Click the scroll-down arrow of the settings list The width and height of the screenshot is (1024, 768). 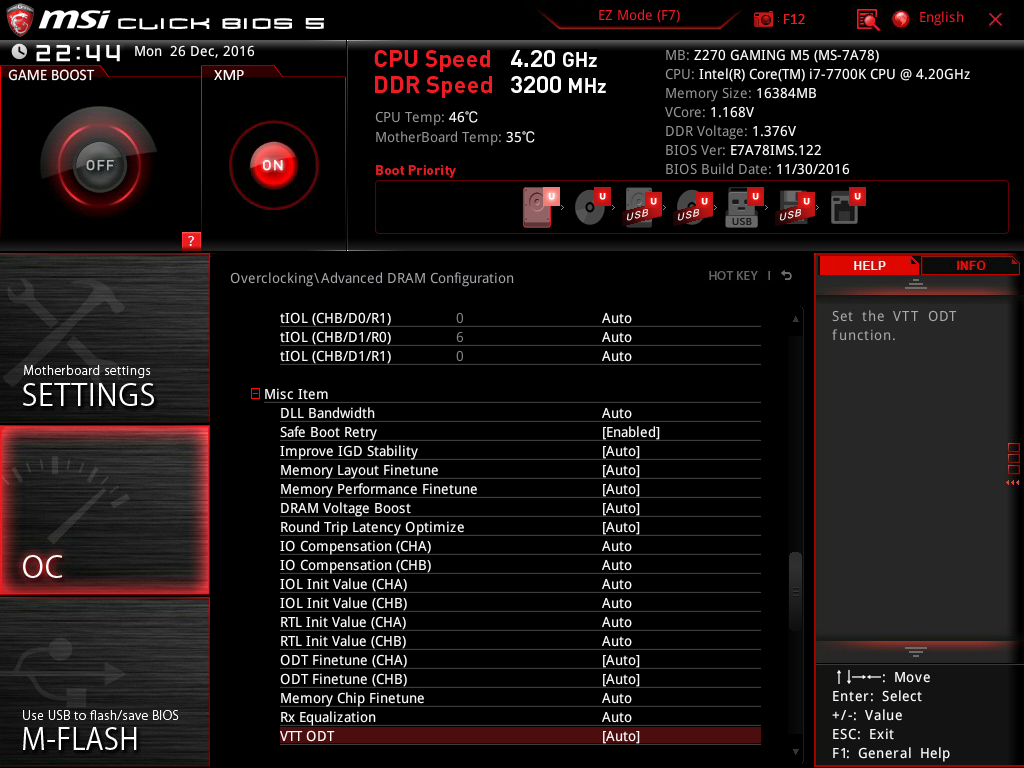pyautogui.click(x=795, y=752)
